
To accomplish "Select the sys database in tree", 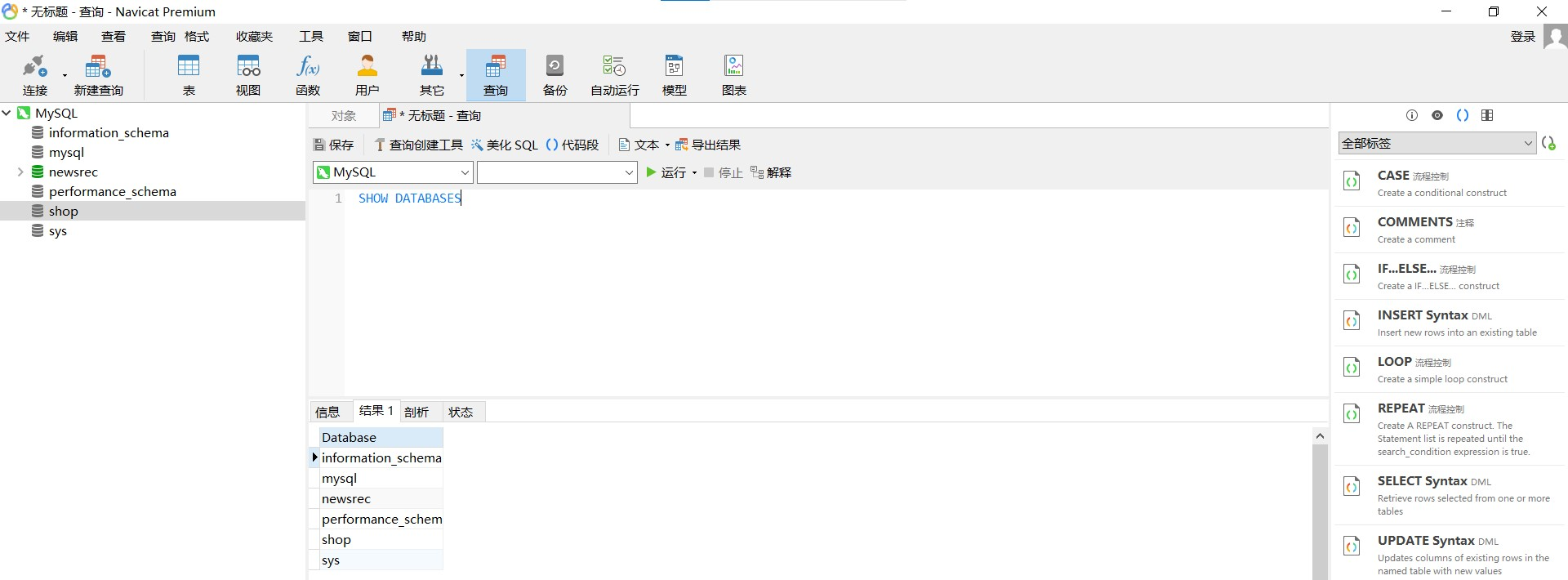I will 57,230.
